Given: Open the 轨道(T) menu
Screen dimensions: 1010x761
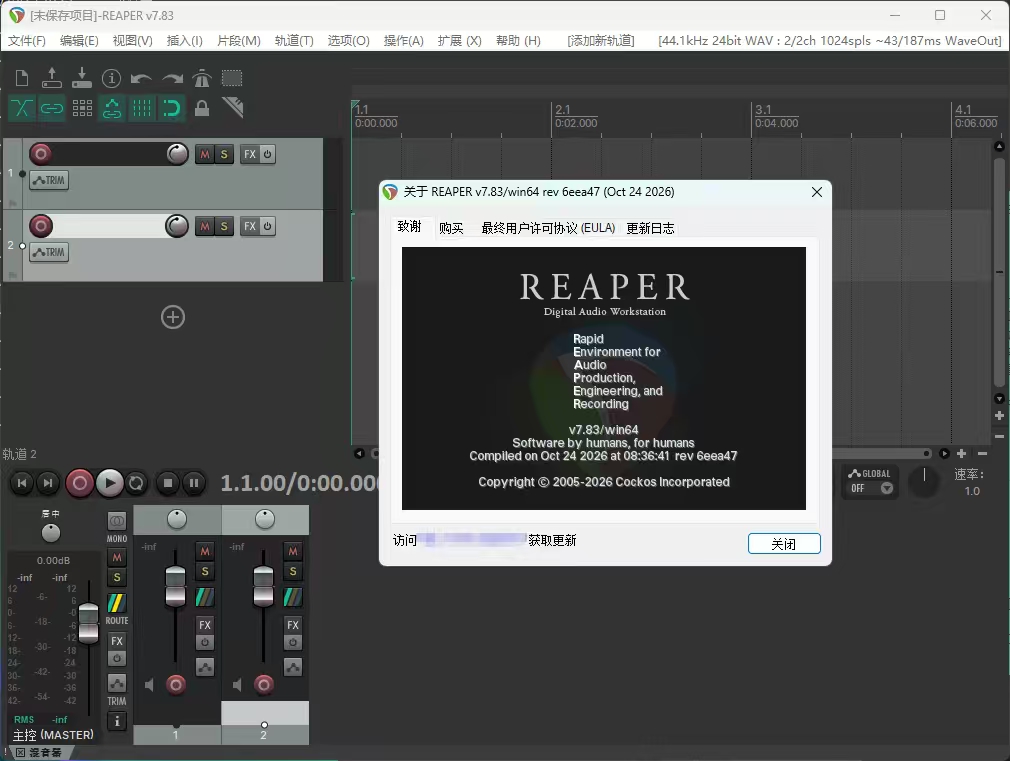Looking at the screenshot, I should coord(294,41).
